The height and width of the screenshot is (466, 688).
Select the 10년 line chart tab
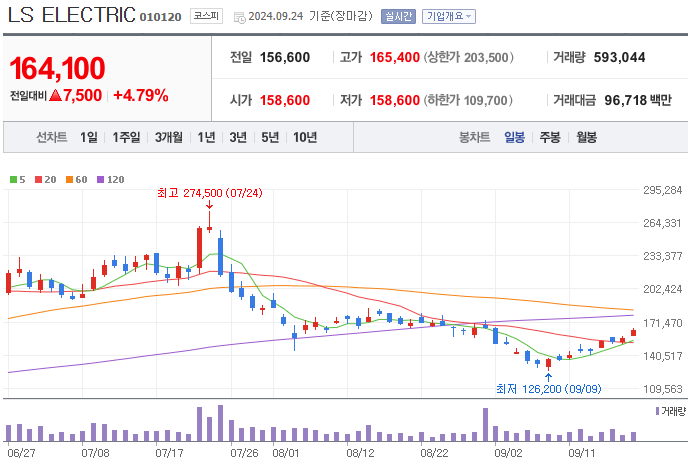click(305, 137)
